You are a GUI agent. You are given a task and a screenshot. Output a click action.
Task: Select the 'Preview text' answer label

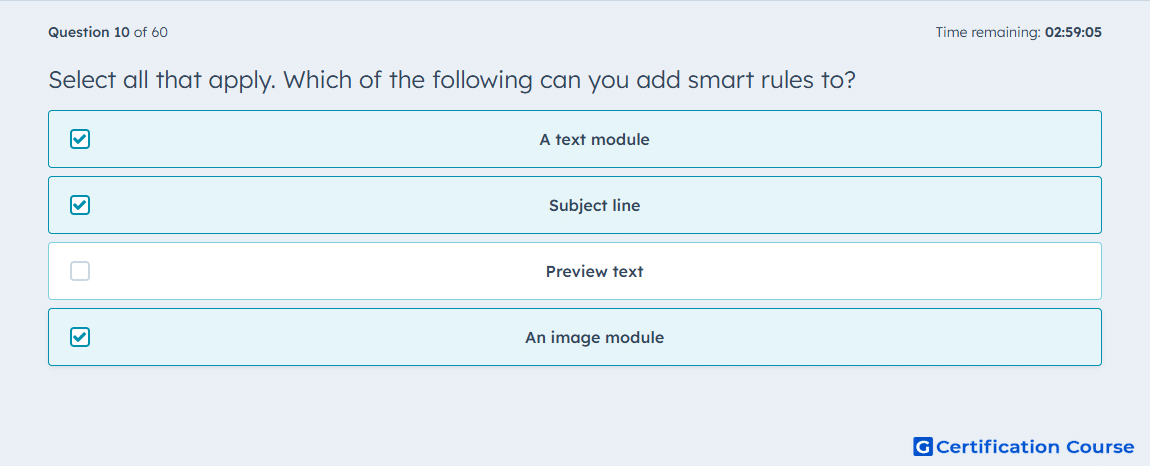[594, 272]
